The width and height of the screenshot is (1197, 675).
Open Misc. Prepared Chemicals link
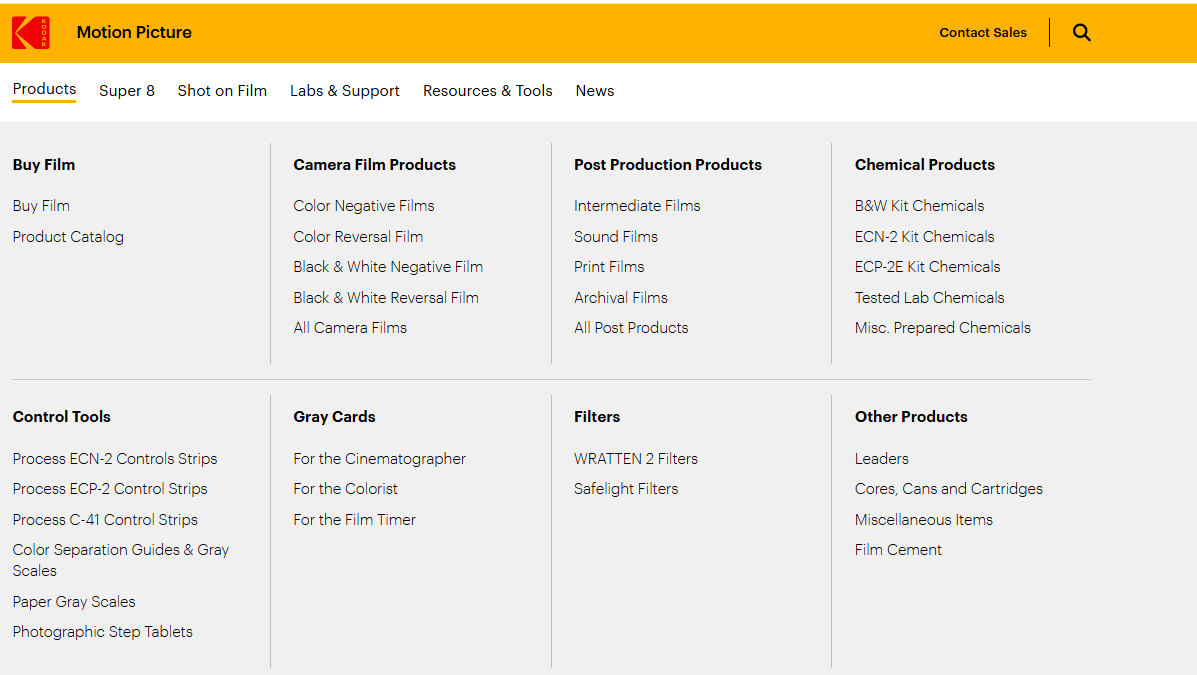coord(943,328)
